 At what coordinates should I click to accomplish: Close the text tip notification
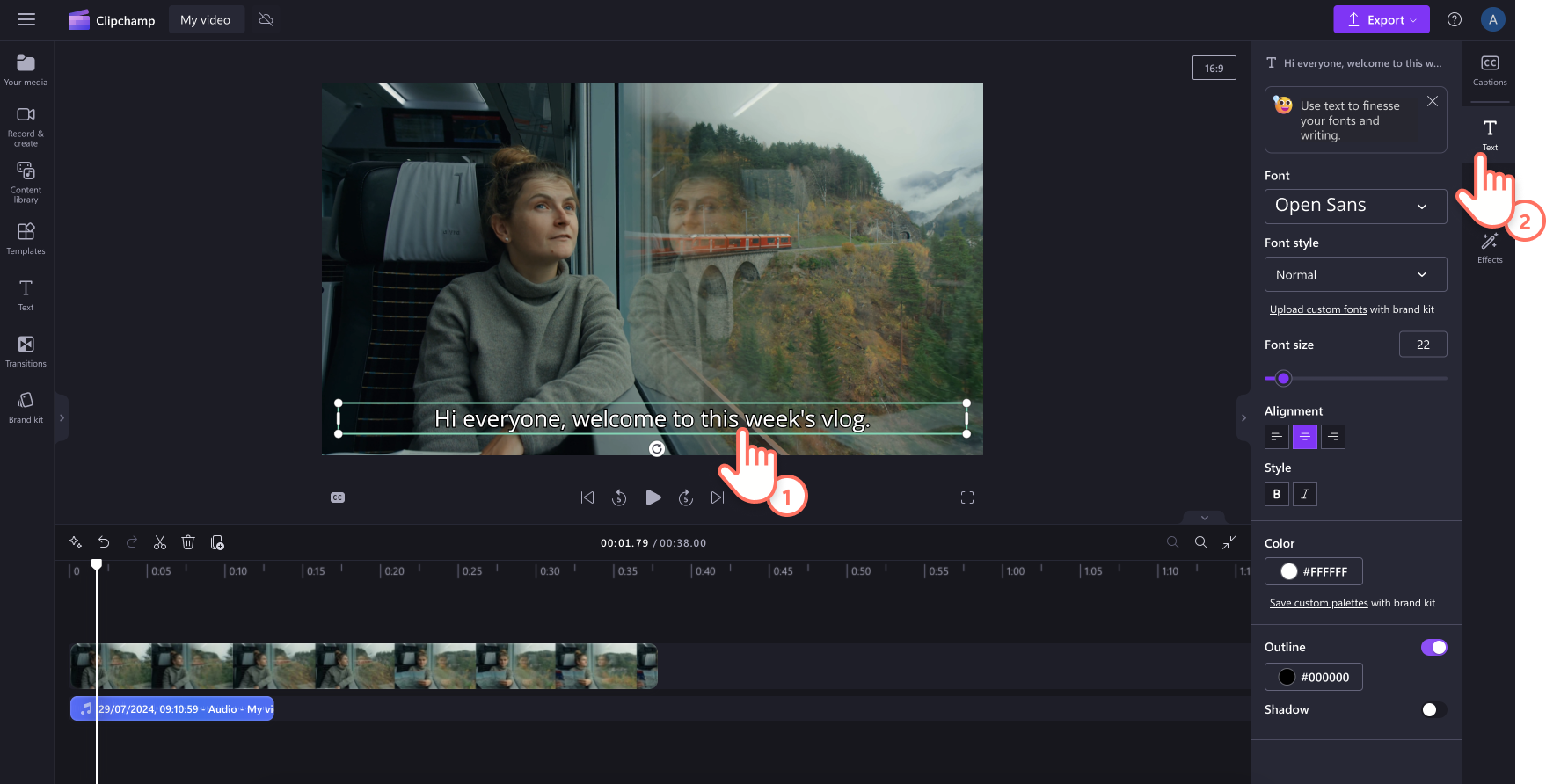[1432, 101]
